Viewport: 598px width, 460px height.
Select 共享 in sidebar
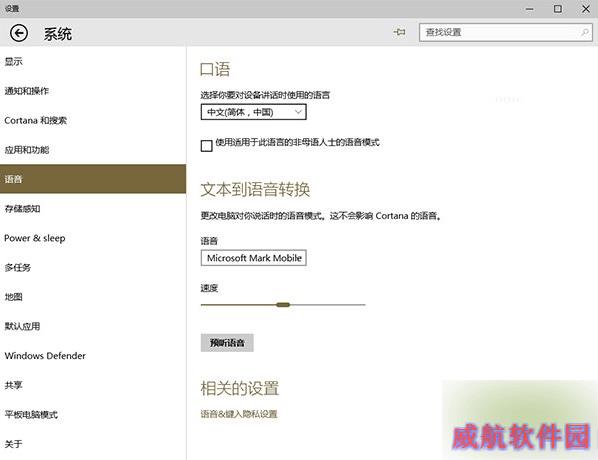point(93,385)
